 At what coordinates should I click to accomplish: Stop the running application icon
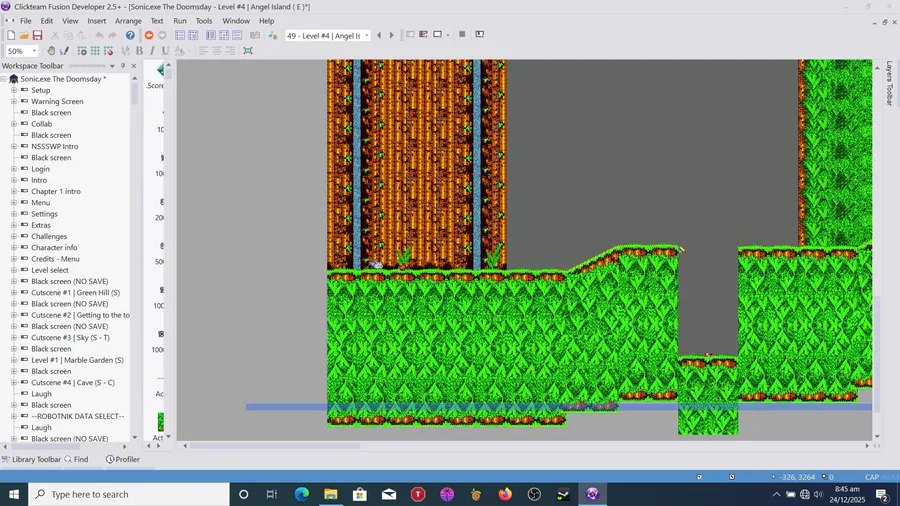462,34
